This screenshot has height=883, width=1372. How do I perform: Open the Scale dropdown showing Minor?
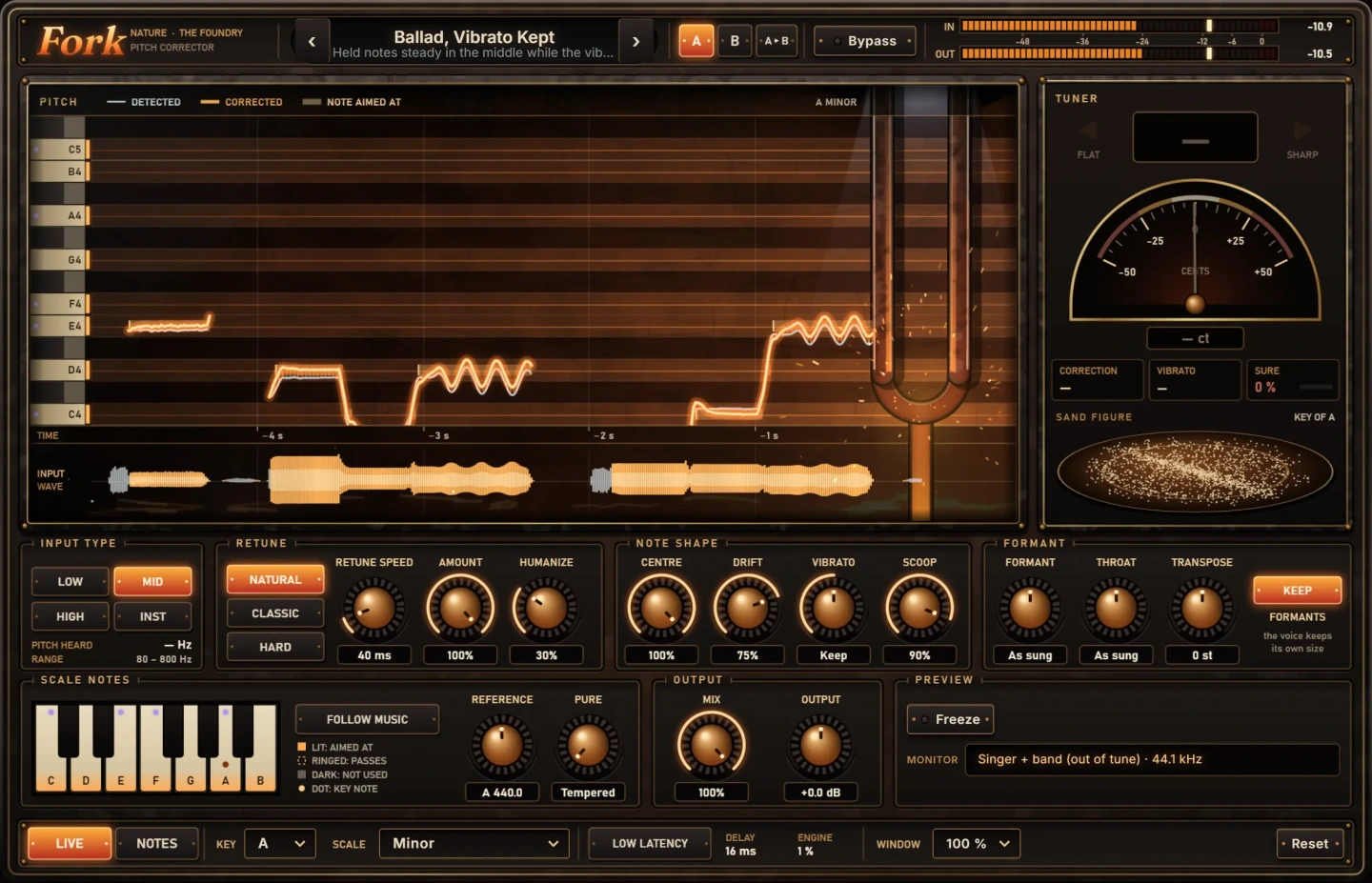coord(474,843)
